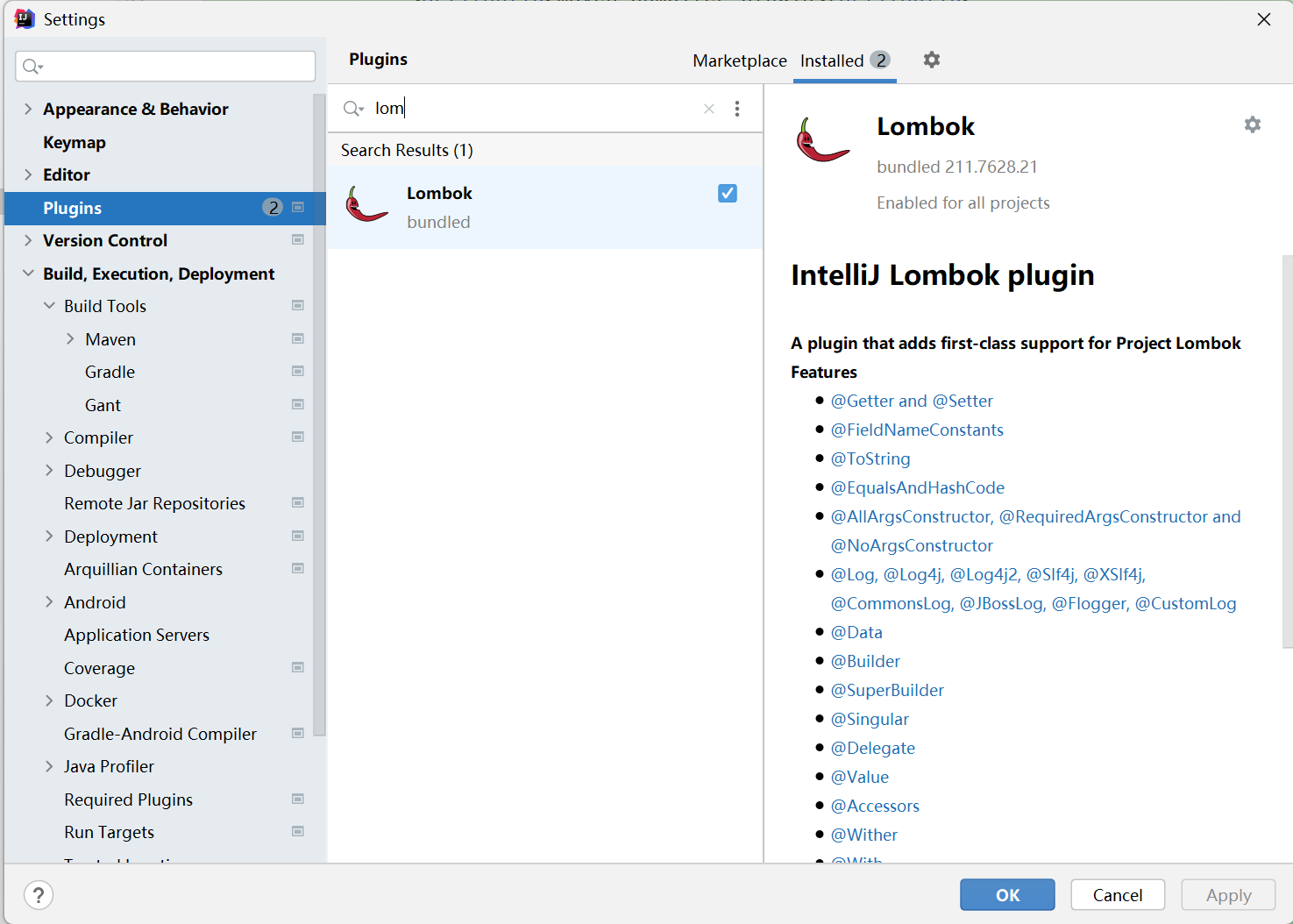Clear the plugin search text with X icon
1293x924 pixels.
click(x=709, y=109)
